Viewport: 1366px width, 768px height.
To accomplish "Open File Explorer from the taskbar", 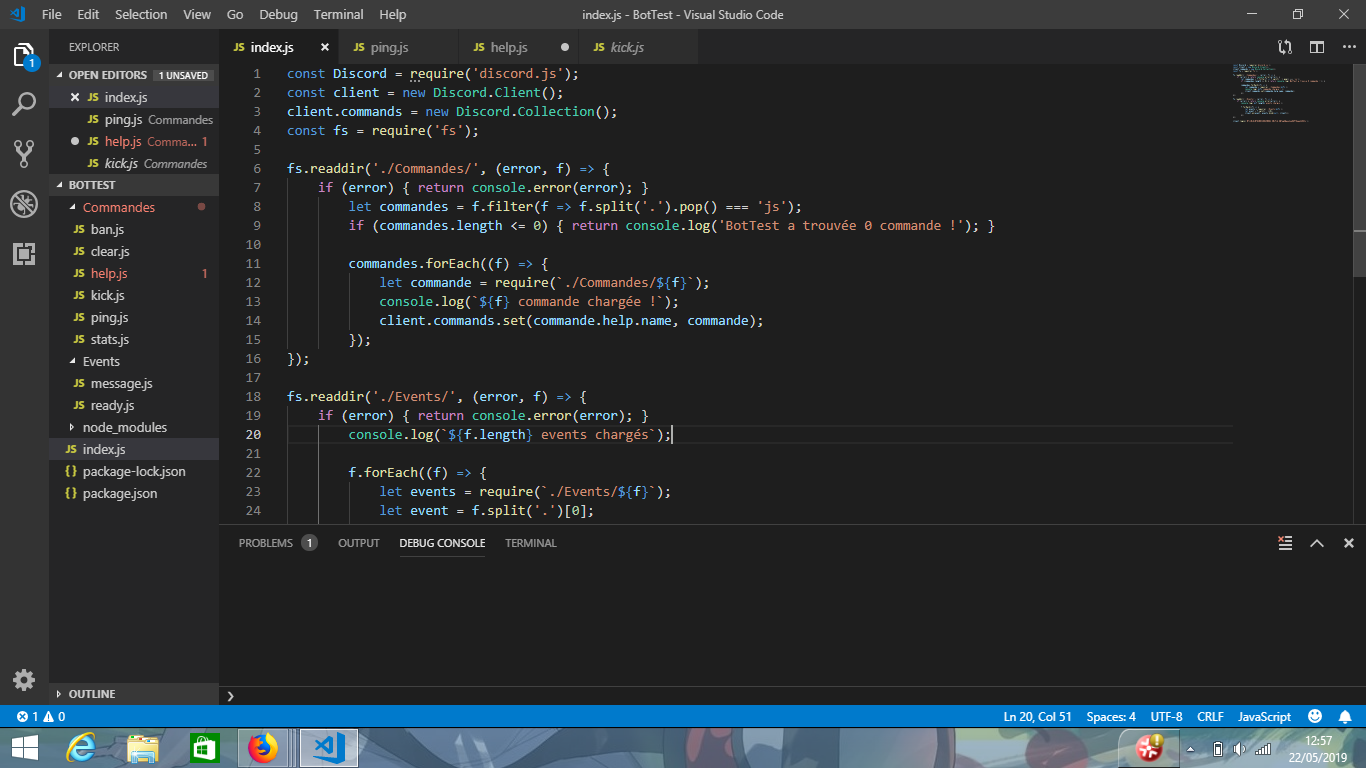I will coord(143,748).
